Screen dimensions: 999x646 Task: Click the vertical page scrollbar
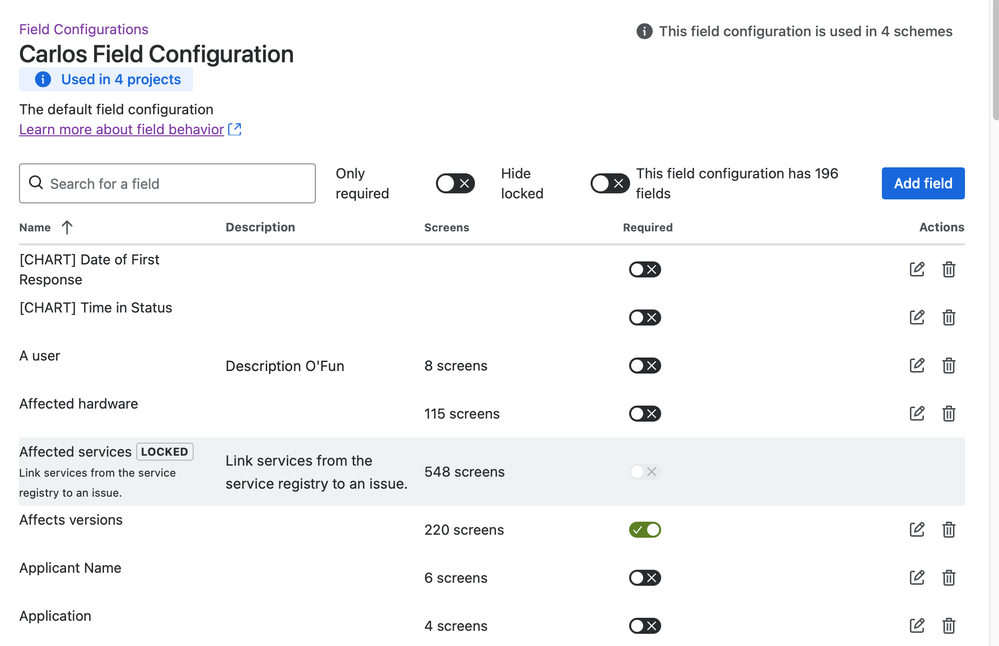[x=993, y=60]
